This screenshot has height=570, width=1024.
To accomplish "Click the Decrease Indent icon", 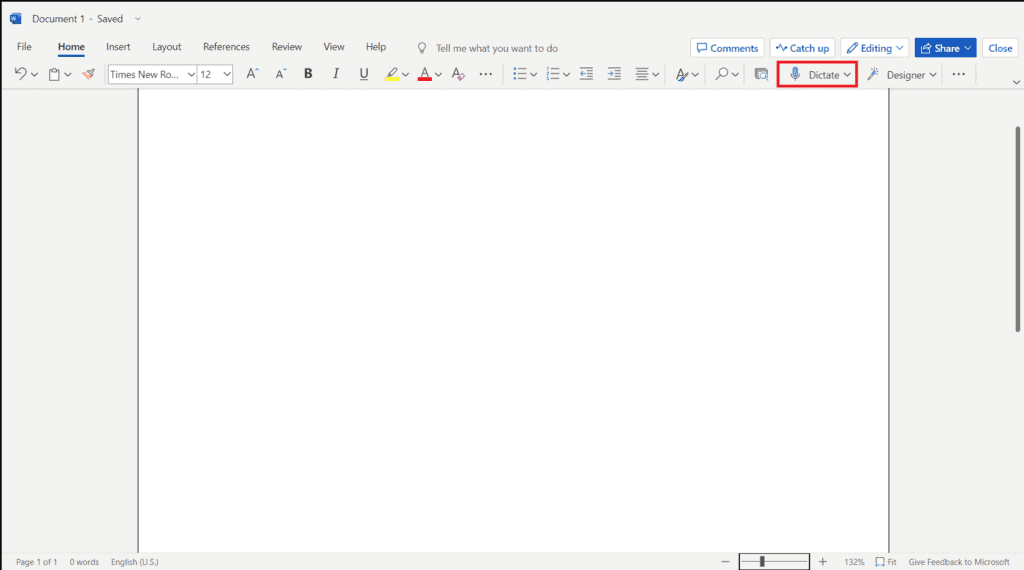I will (586, 74).
